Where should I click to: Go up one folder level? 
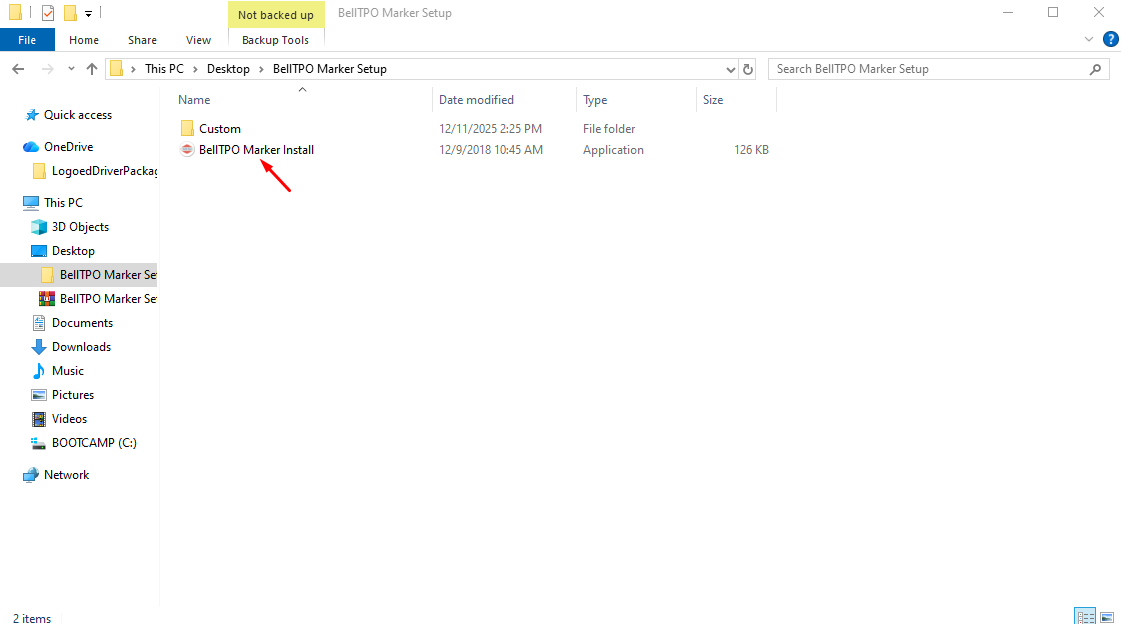click(x=92, y=69)
